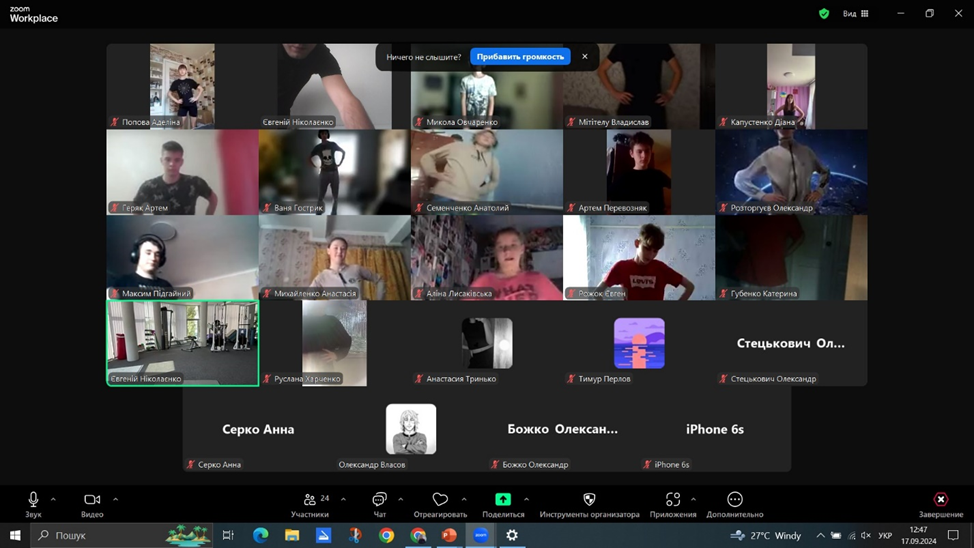Toggle the microphone with Звук button

pos(33,504)
